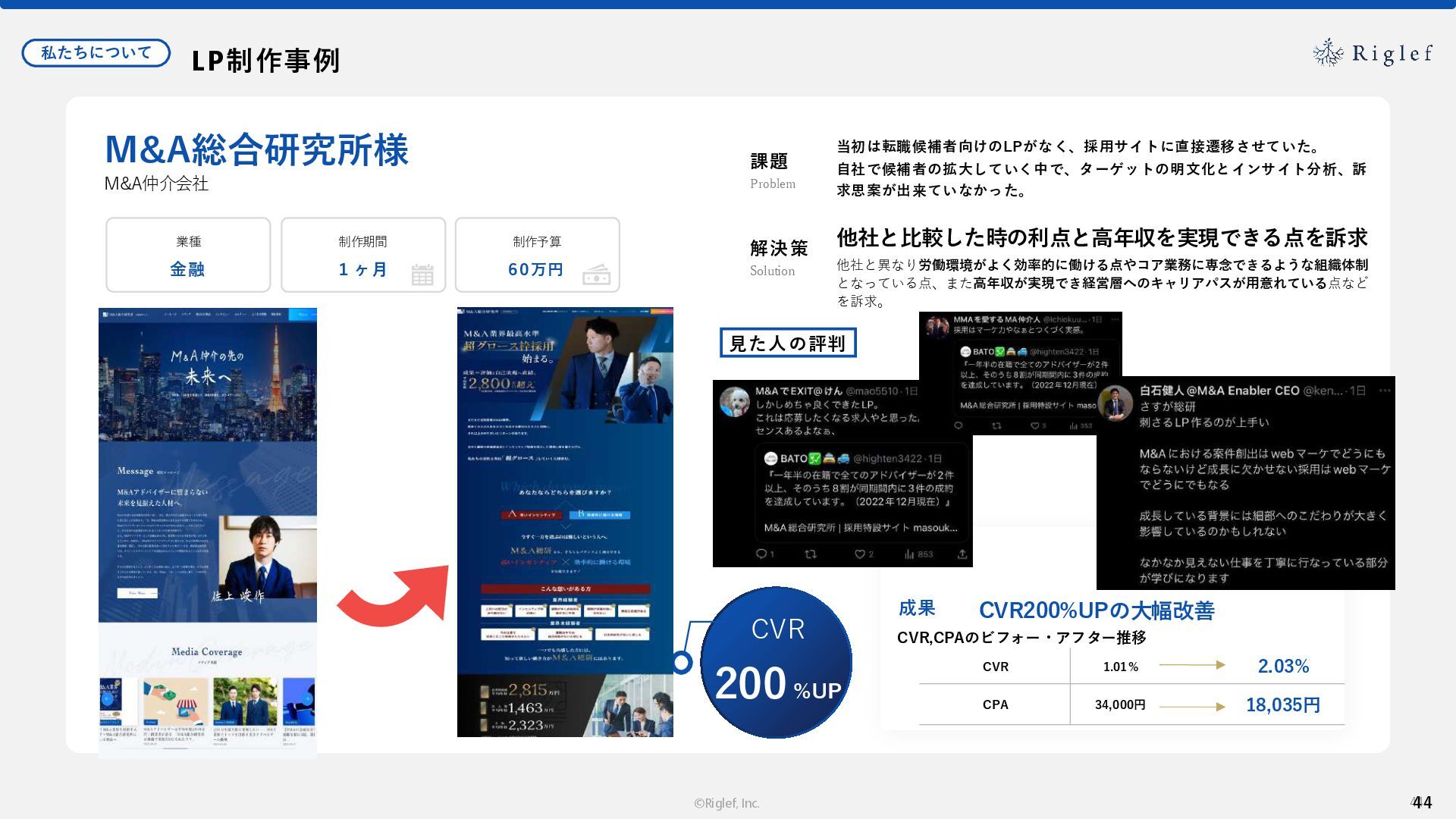Screen dimensions: 1456x819
Task: Click the like heart icon on M&AでEXIT tweet
Action: [x=860, y=554]
